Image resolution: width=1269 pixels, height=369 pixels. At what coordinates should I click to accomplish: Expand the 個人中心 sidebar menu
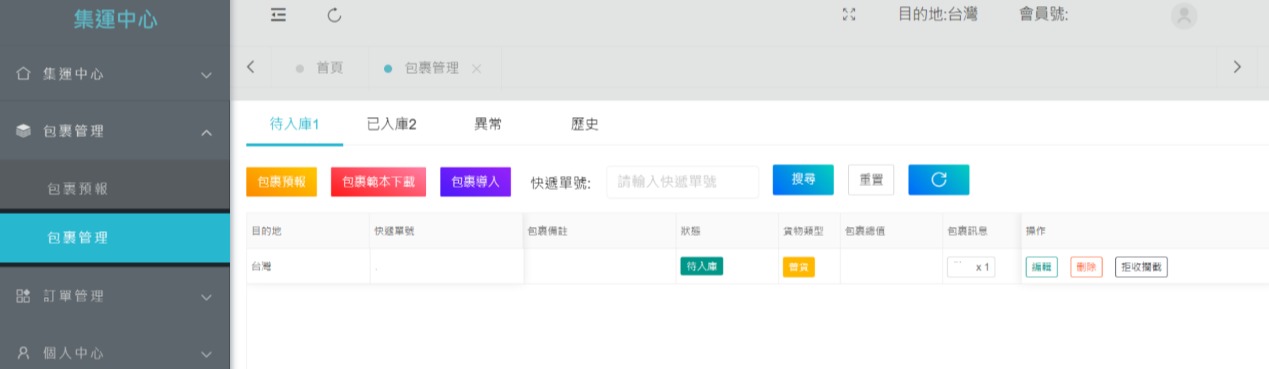pos(115,353)
